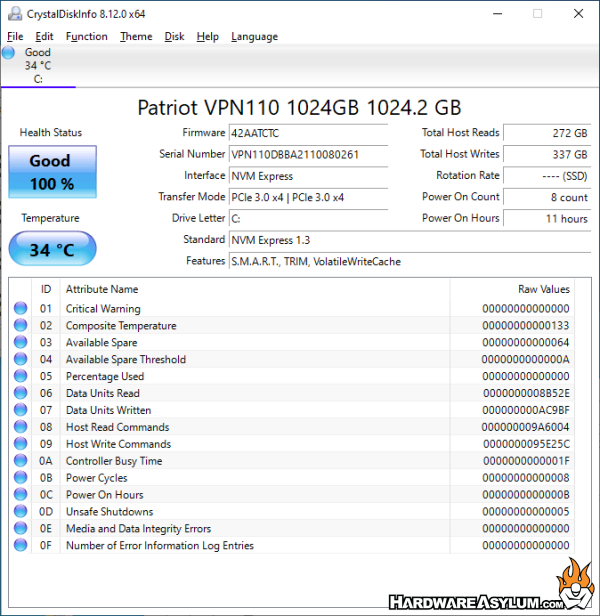Click status orb for Power On Hours attribute row
The height and width of the screenshot is (616, 600).
point(20,494)
